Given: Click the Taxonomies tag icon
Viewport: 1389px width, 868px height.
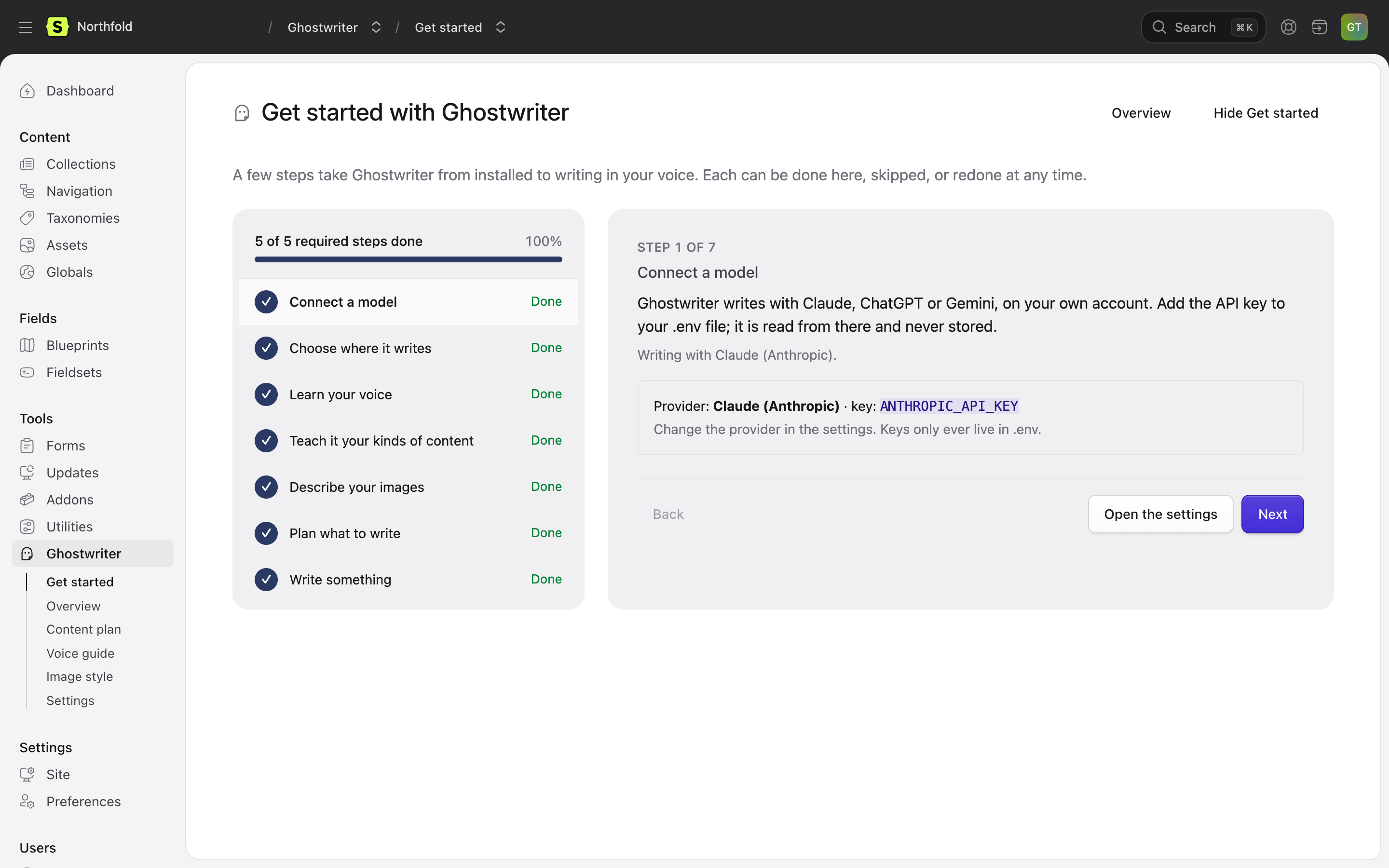Looking at the screenshot, I should coord(27,218).
